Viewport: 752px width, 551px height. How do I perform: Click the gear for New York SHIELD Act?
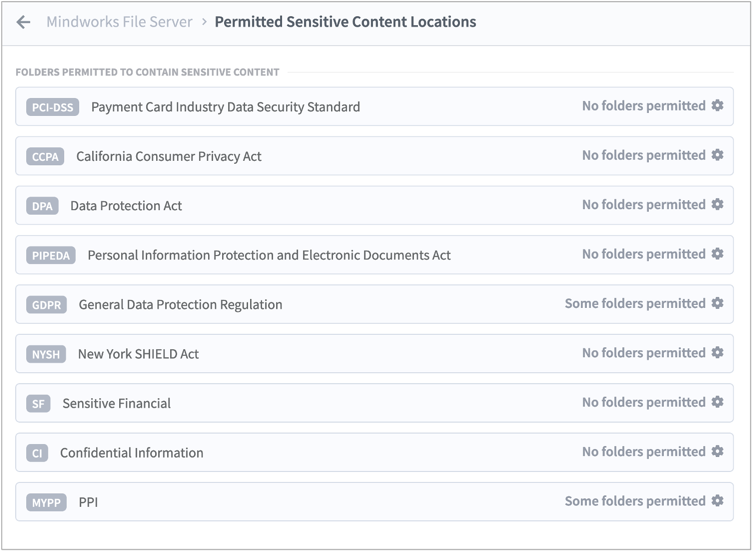(717, 353)
